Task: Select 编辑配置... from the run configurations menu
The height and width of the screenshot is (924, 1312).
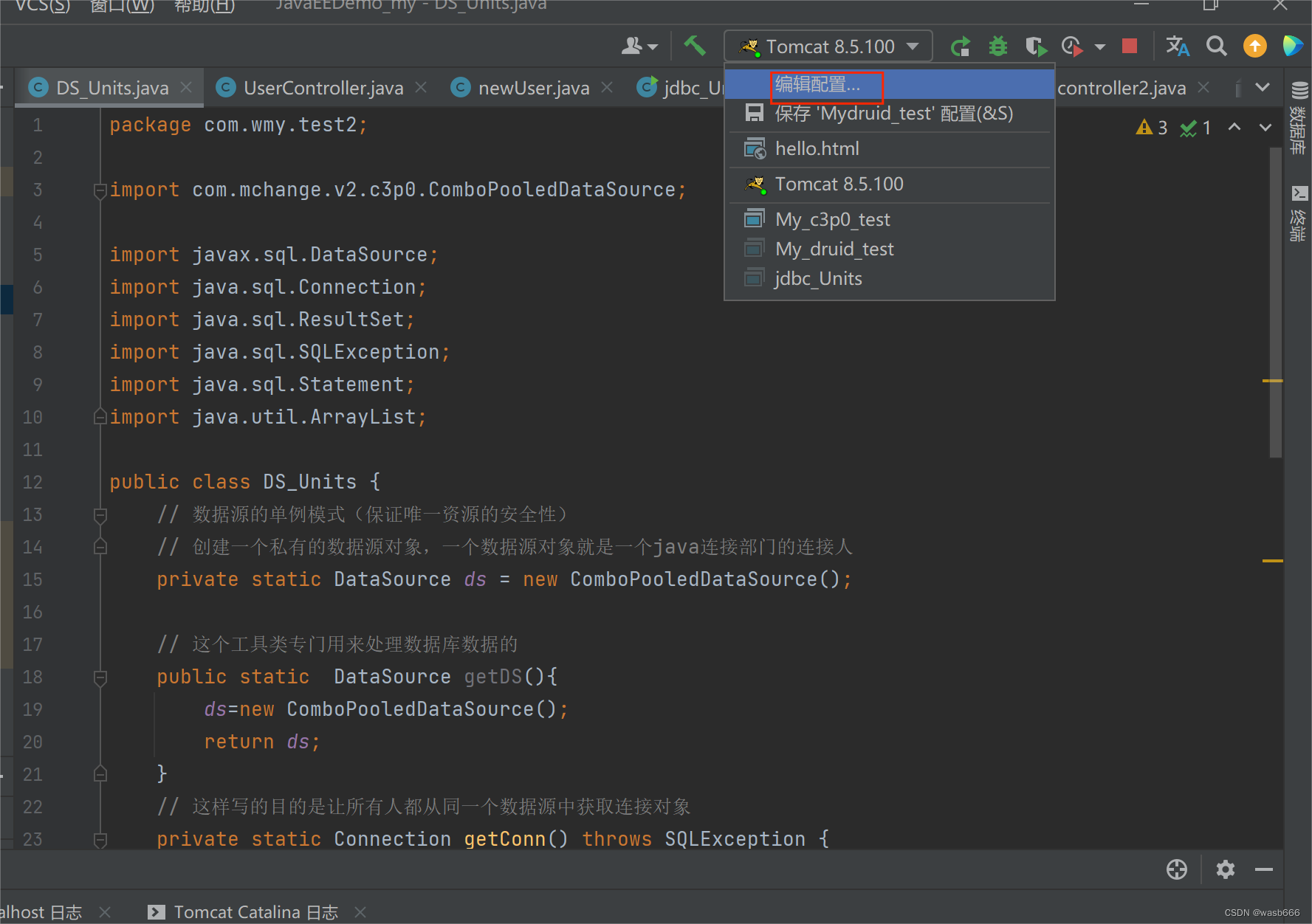Action: 817,84
